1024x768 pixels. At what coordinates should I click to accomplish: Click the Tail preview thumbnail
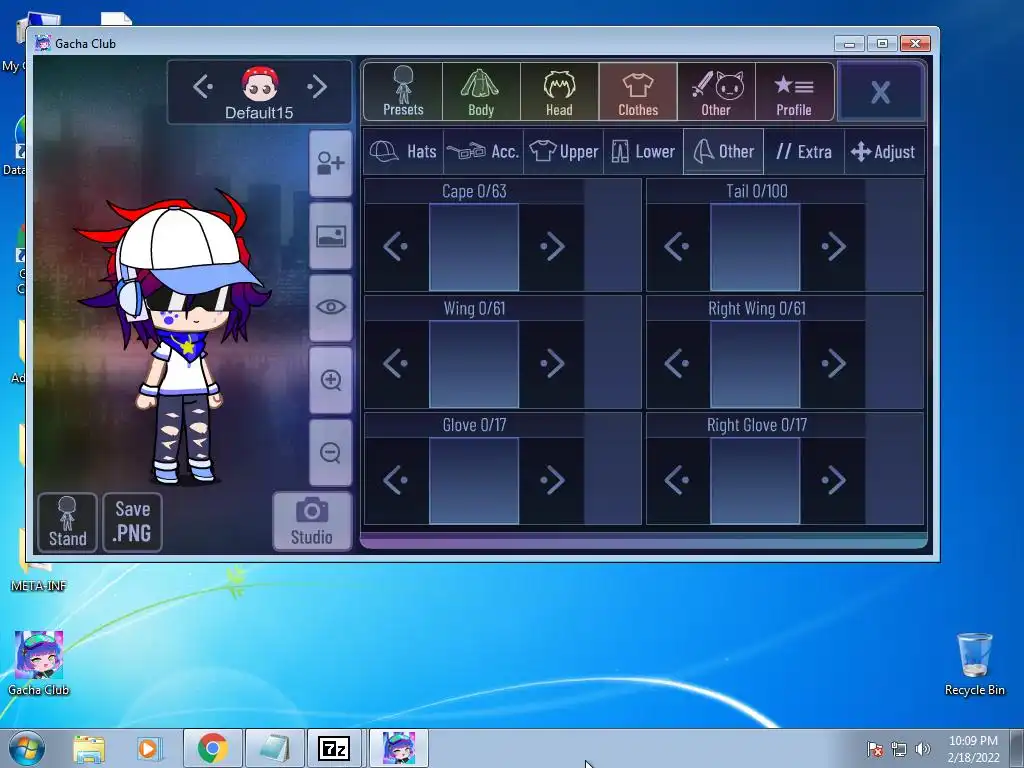point(756,247)
